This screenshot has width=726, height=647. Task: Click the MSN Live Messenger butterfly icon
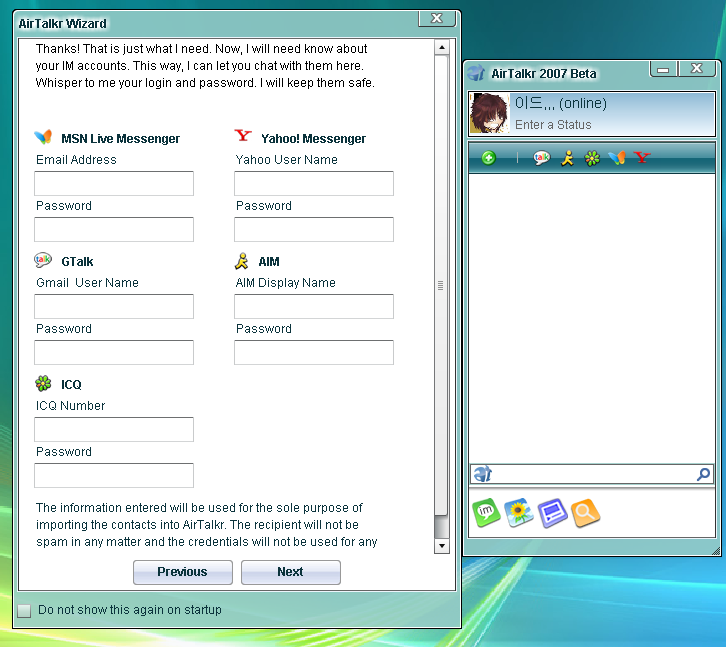tap(44, 136)
